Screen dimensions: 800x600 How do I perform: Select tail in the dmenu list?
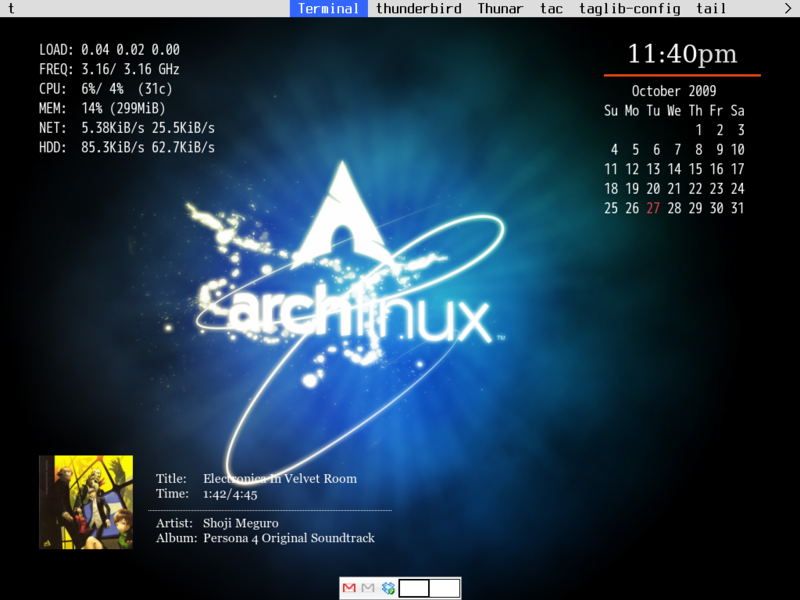(711, 9)
